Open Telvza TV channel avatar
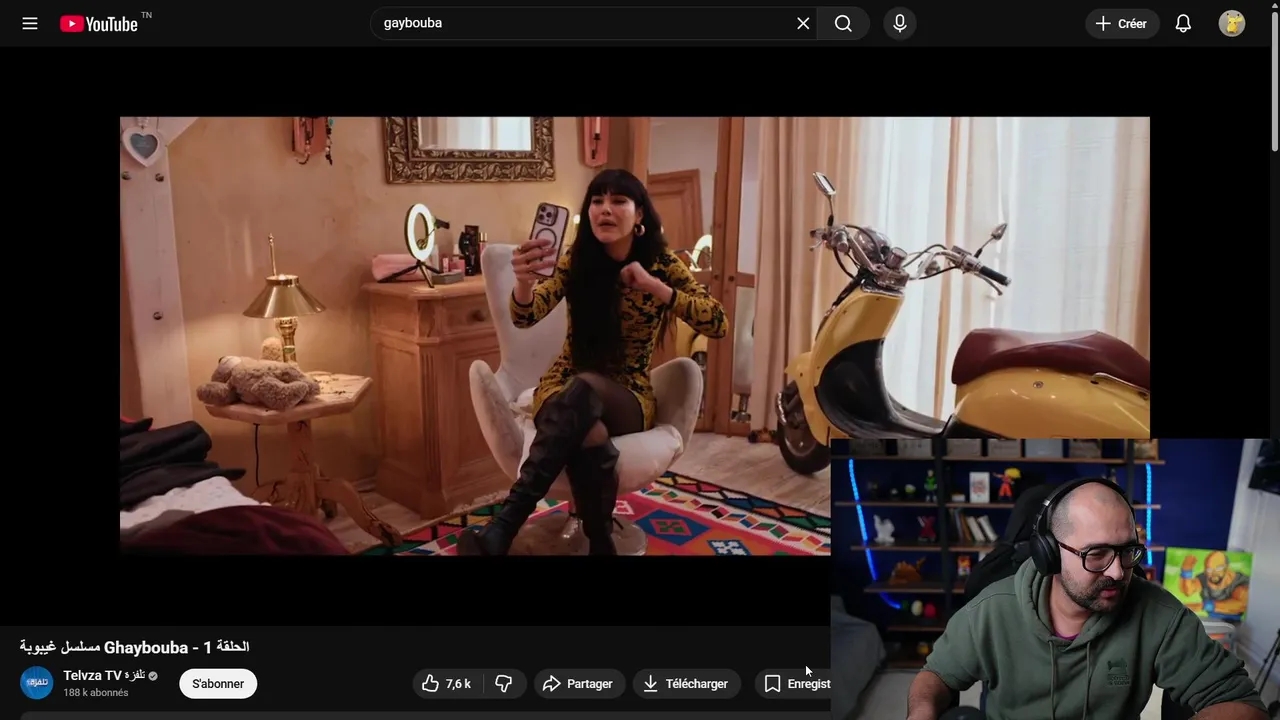The image size is (1280, 720). pyautogui.click(x=37, y=683)
